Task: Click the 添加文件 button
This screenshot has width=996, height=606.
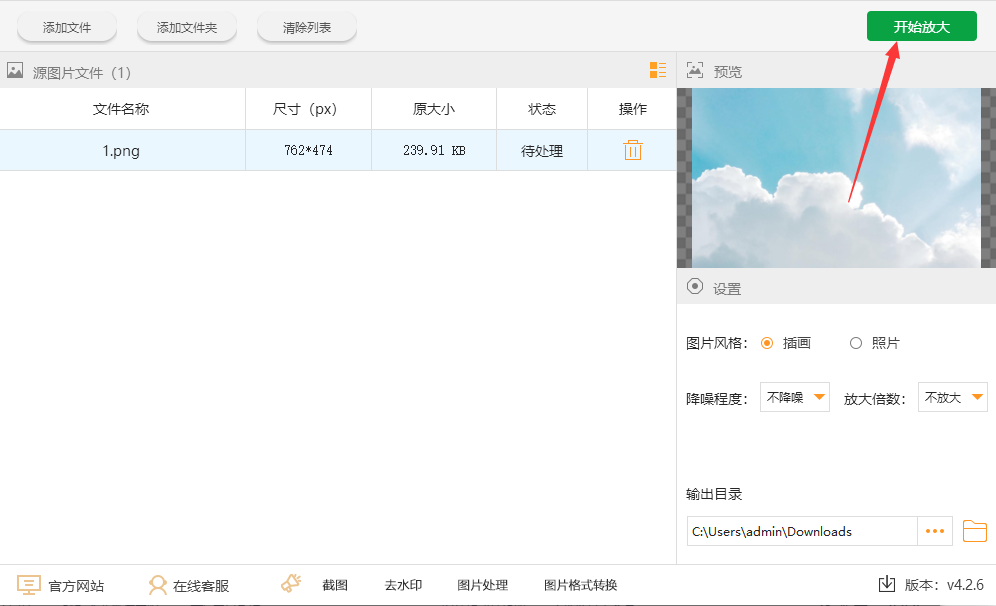Action: point(67,28)
